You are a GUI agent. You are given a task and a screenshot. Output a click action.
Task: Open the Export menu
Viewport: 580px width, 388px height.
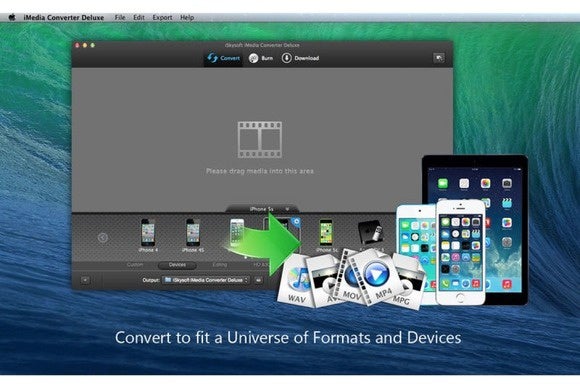(x=162, y=17)
